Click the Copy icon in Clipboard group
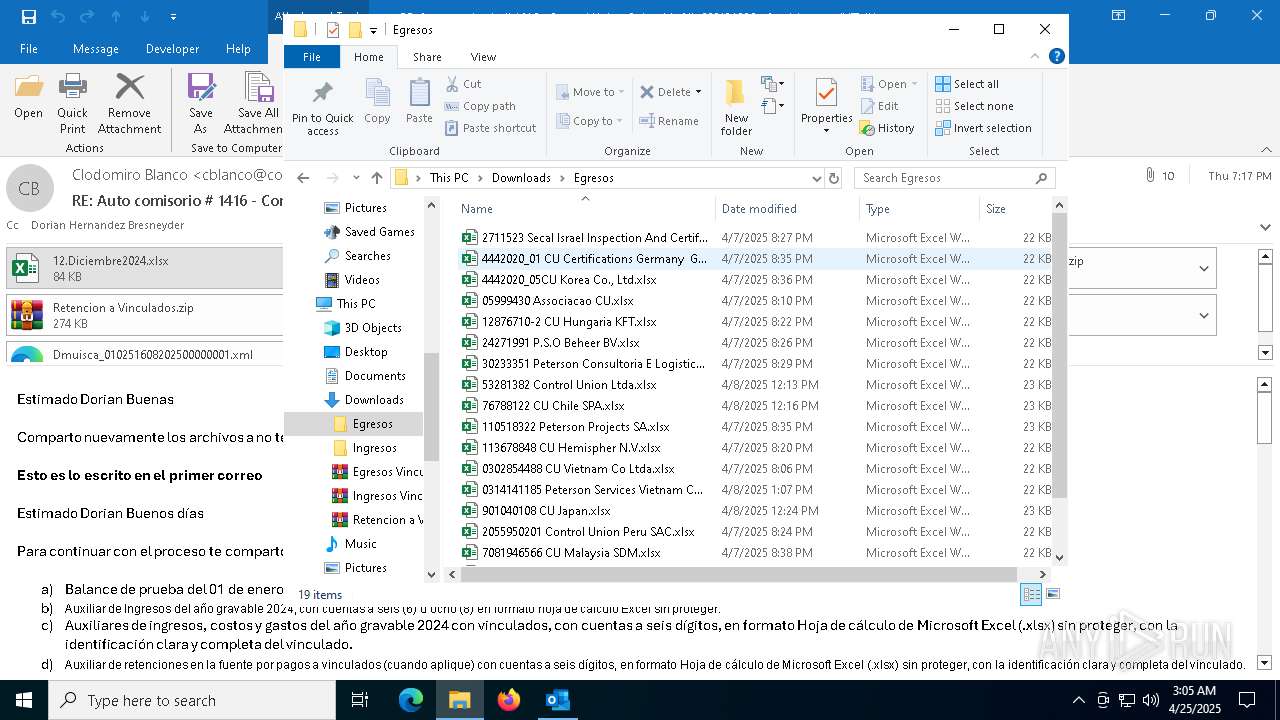Viewport: 1280px width, 720px height. [377, 102]
